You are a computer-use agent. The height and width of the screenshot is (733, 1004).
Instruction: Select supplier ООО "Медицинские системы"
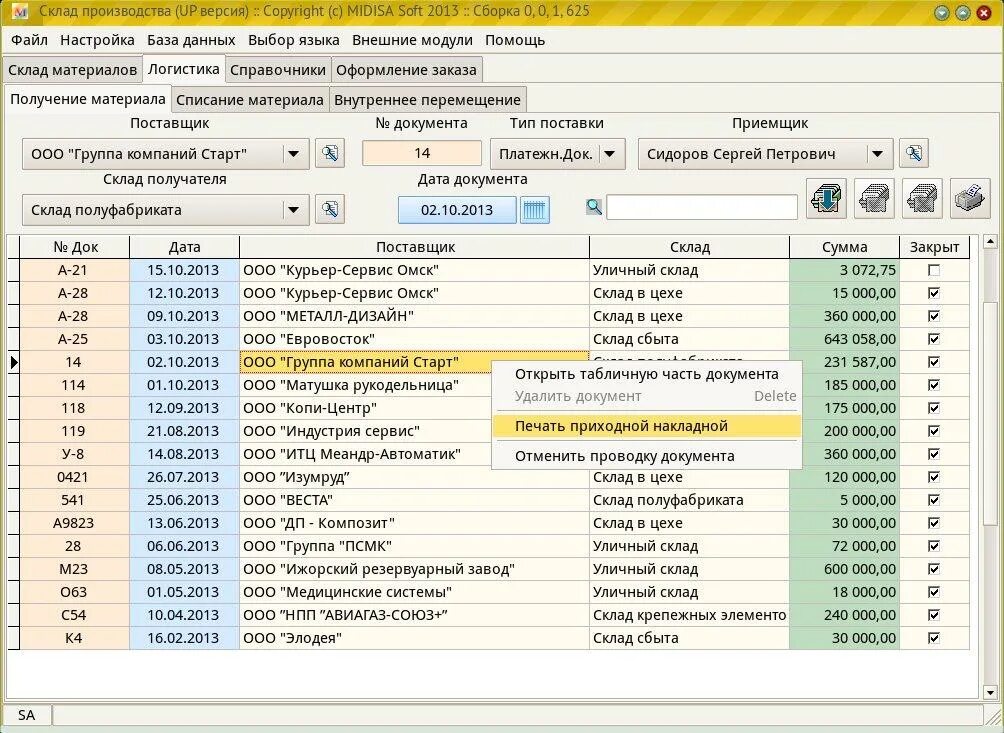click(414, 592)
